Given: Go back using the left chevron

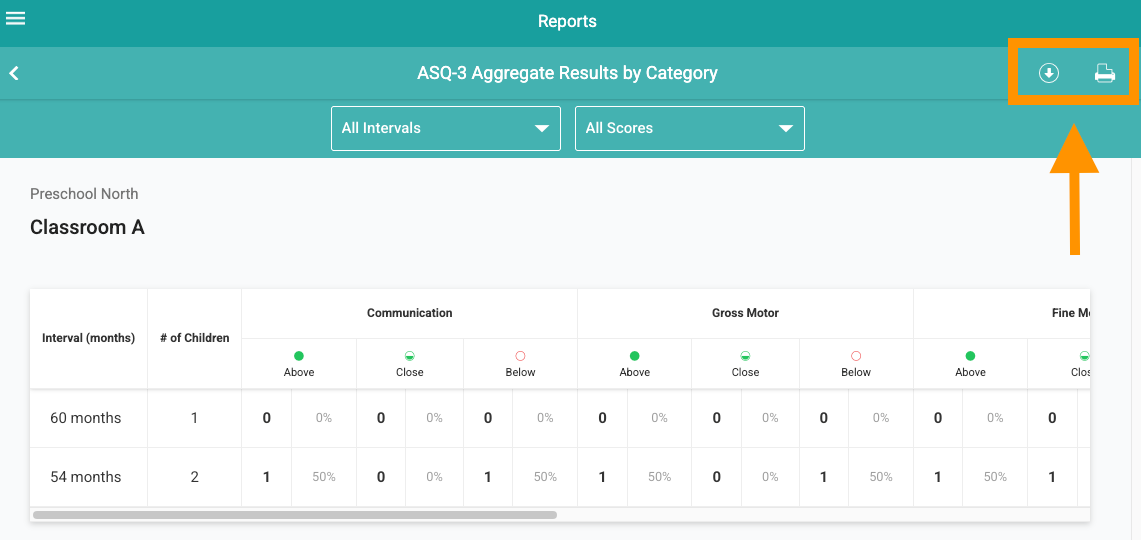Looking at the screenshot, I should point(14,73).
